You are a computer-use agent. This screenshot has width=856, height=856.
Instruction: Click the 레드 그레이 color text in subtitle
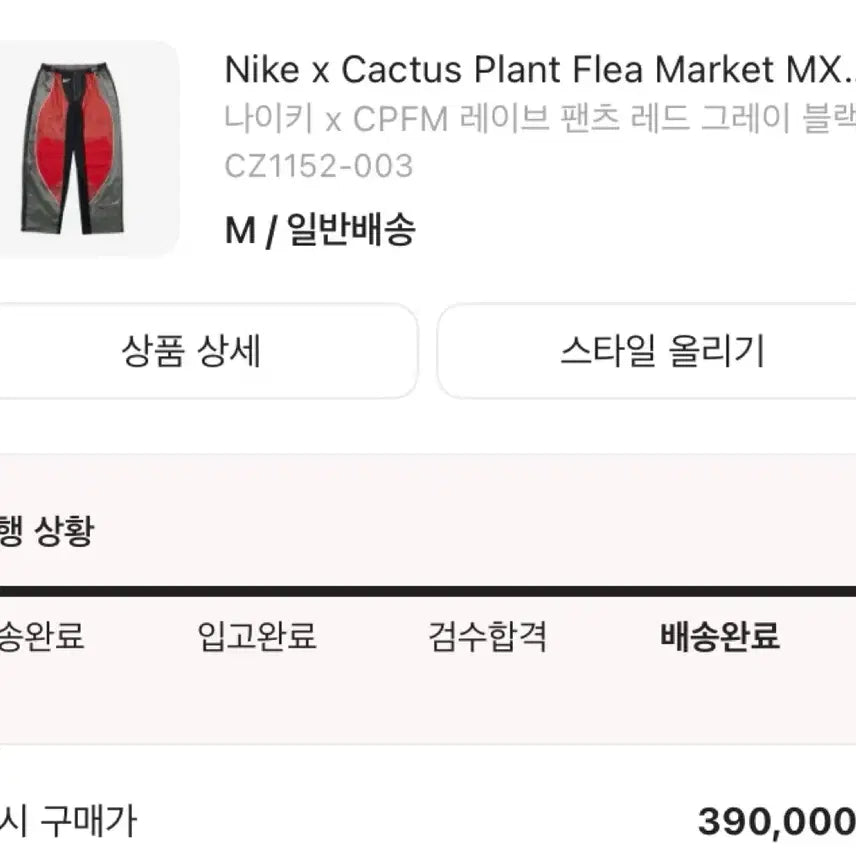click(x=711, y=118)
